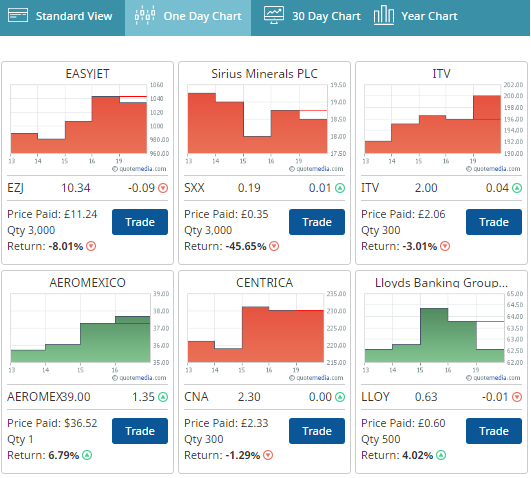Screen dimensions: 531x478
Task: Click down arrow next to Return -8.01%
Action: tap(91, 246)
